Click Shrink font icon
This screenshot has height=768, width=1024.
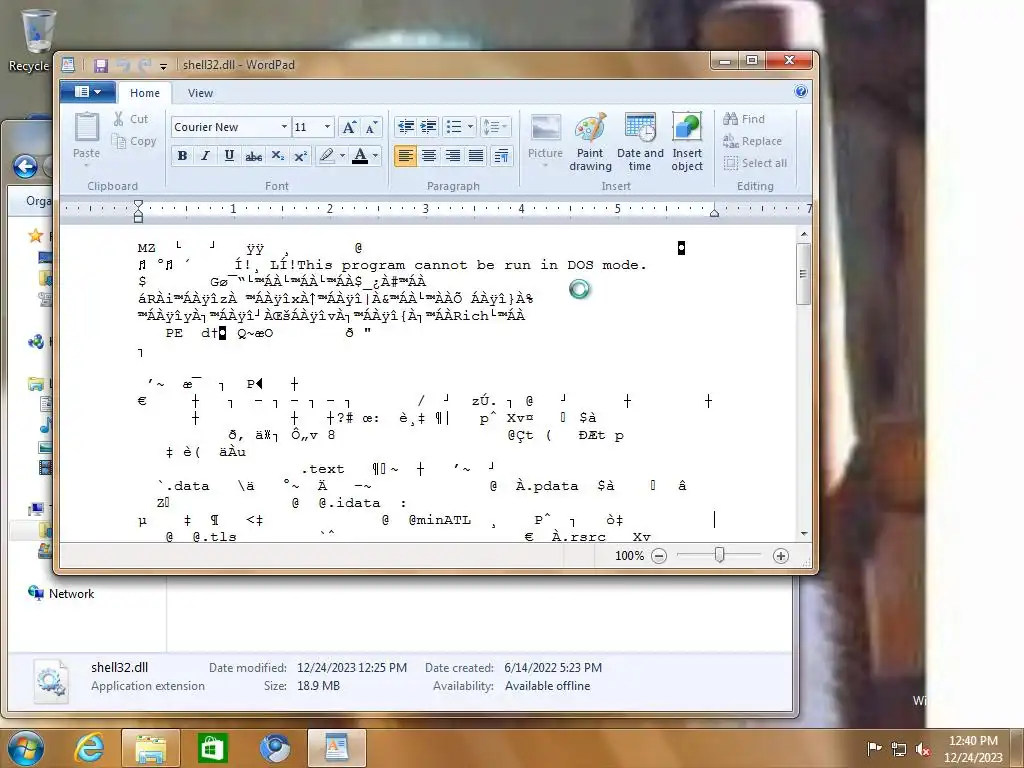tap(371, 127)
